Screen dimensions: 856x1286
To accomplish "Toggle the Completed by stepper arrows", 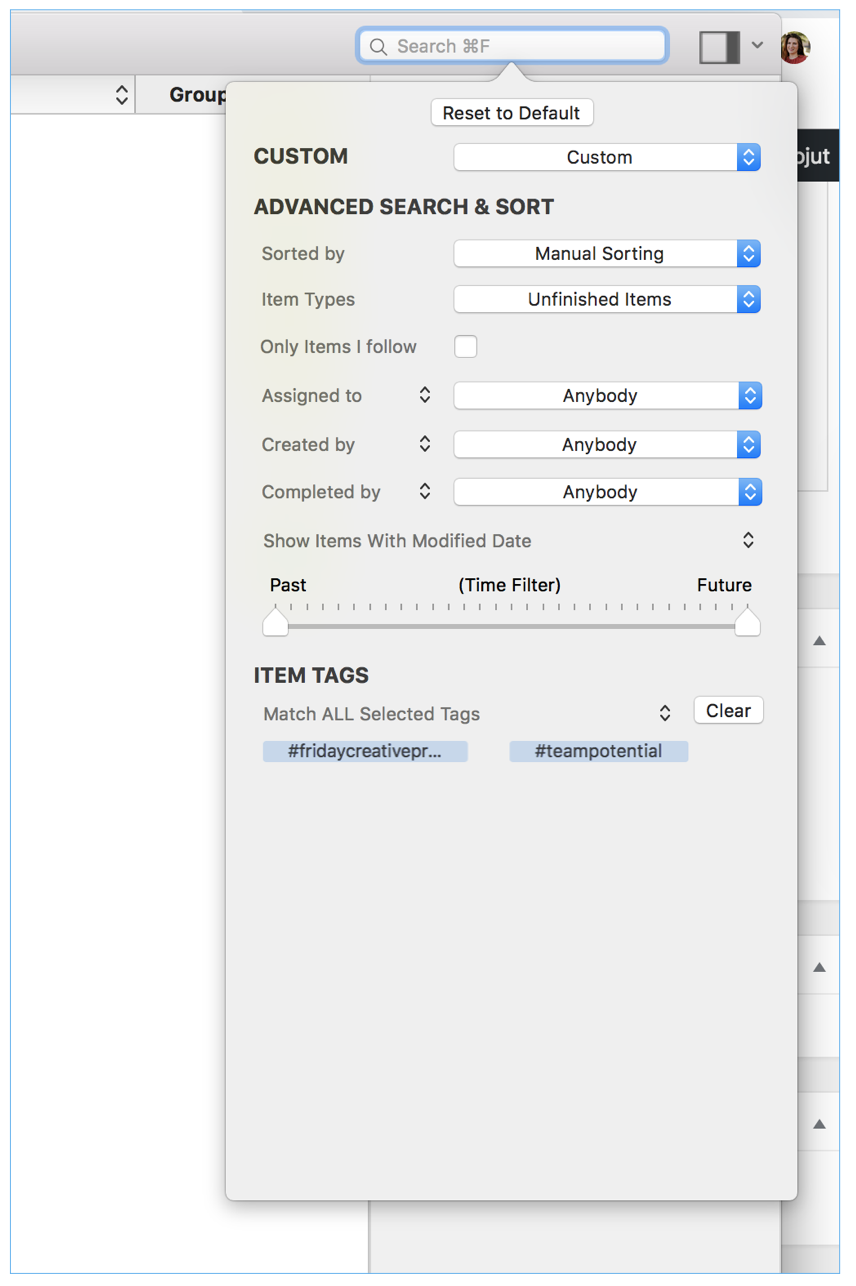I will click(x=425, y=492).
